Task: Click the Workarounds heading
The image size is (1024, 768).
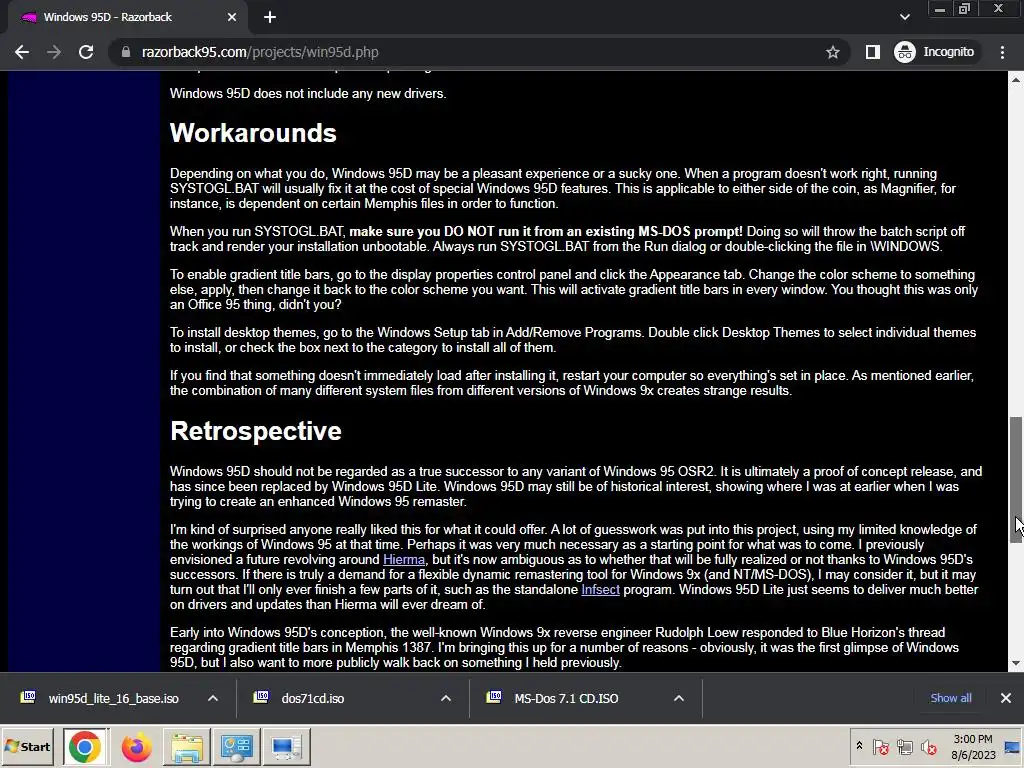Action: click(253, 133)
